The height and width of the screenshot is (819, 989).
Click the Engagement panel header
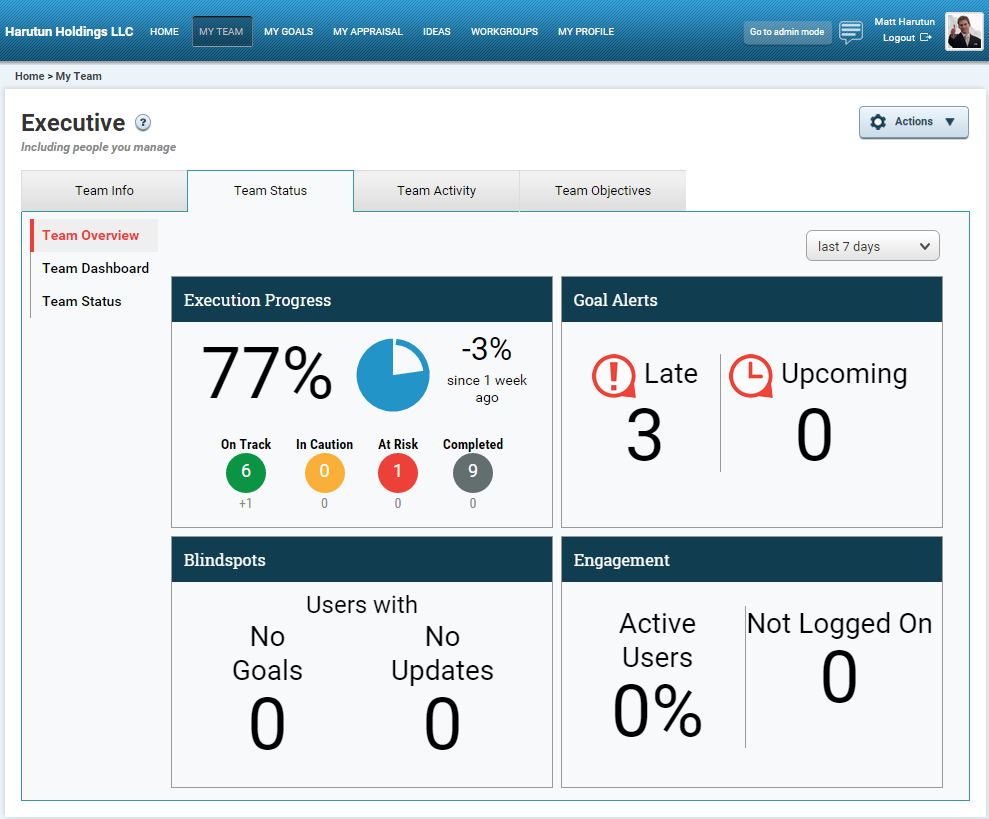(x=752, y=560)
